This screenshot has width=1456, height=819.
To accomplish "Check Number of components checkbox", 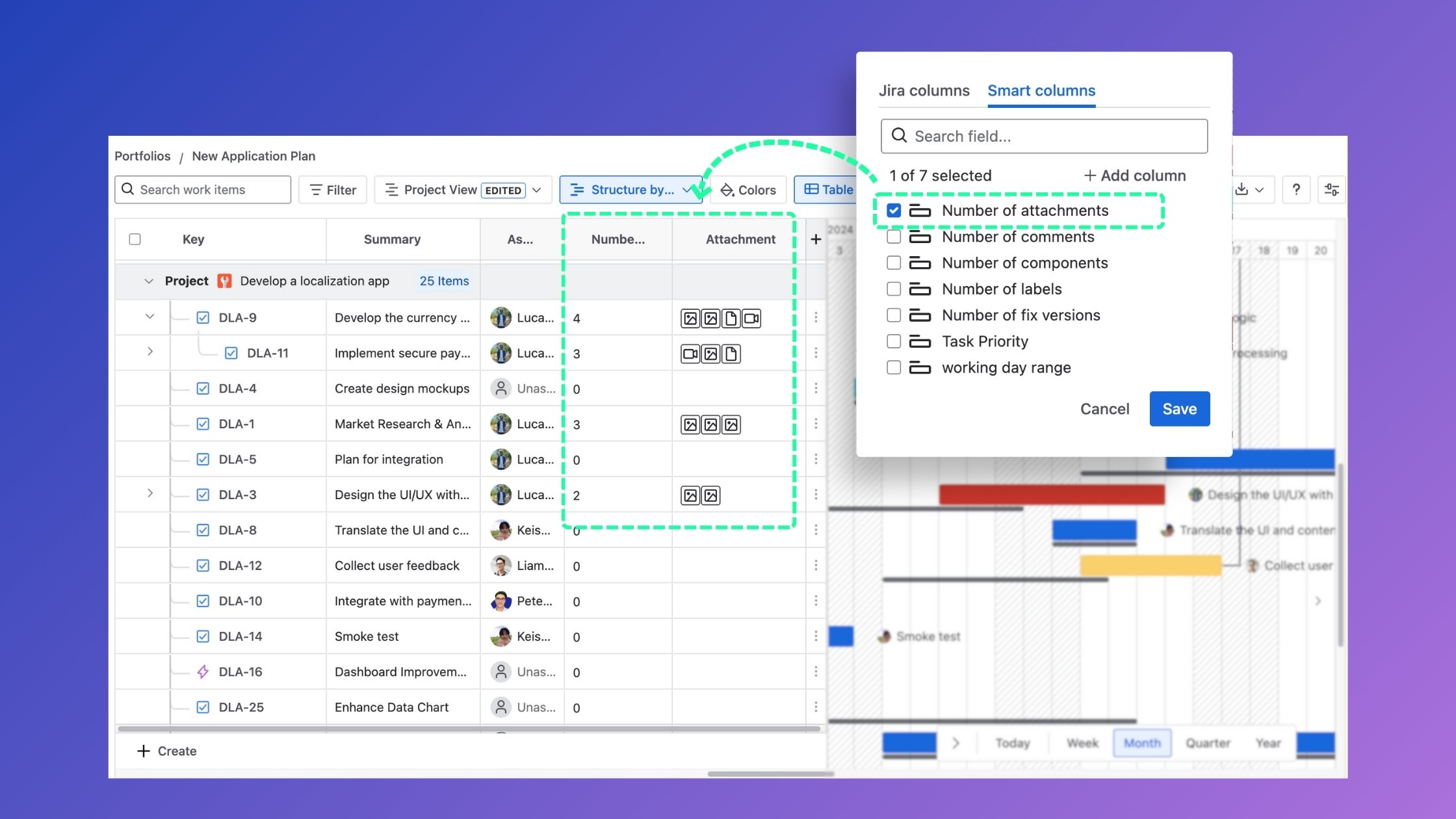I will (894, 263).
